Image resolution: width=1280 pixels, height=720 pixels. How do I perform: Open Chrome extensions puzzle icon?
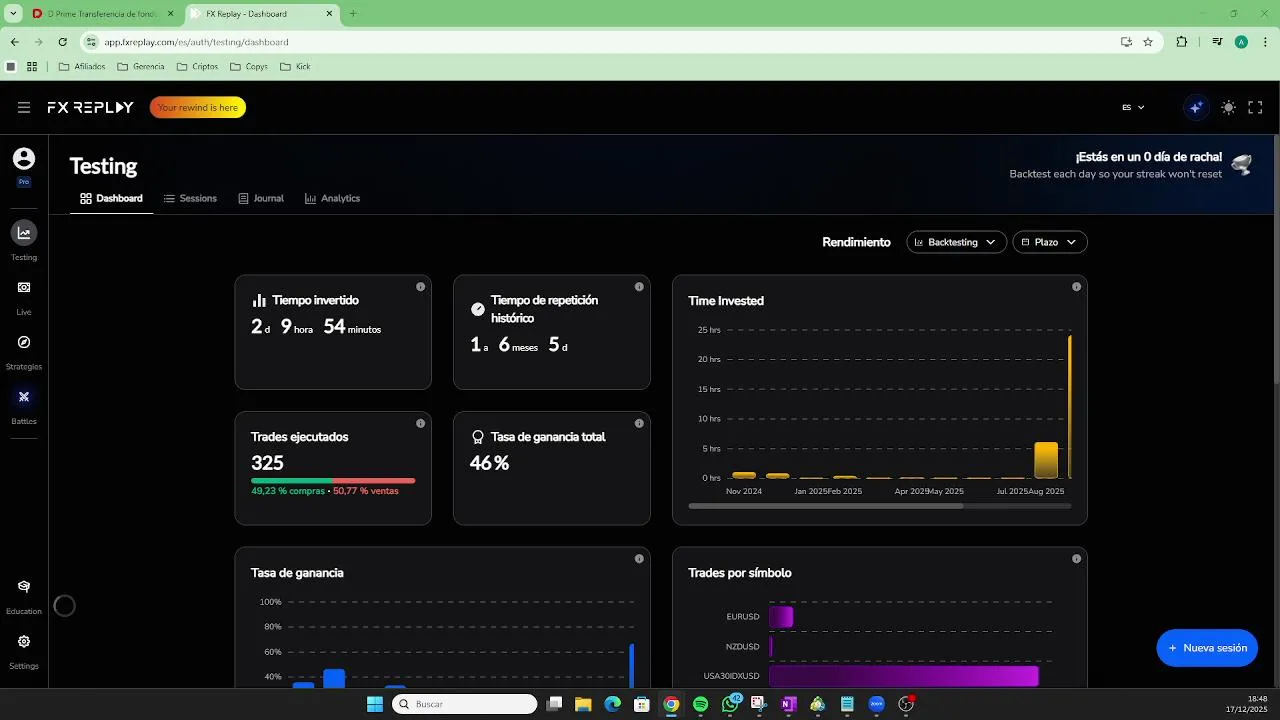pos(1182,42)
